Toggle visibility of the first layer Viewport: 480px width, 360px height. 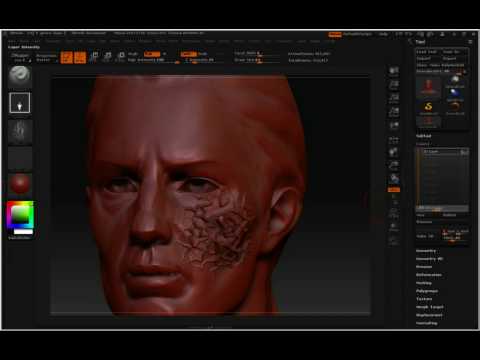(464, 152)
